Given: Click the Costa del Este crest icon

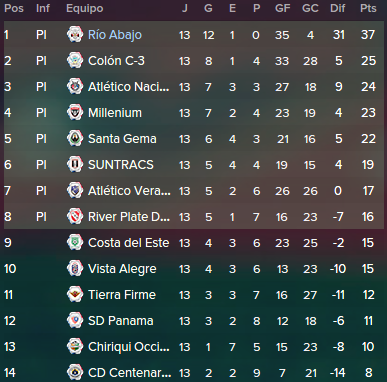Looking at the screenshot, I should [x=75, y=243].
